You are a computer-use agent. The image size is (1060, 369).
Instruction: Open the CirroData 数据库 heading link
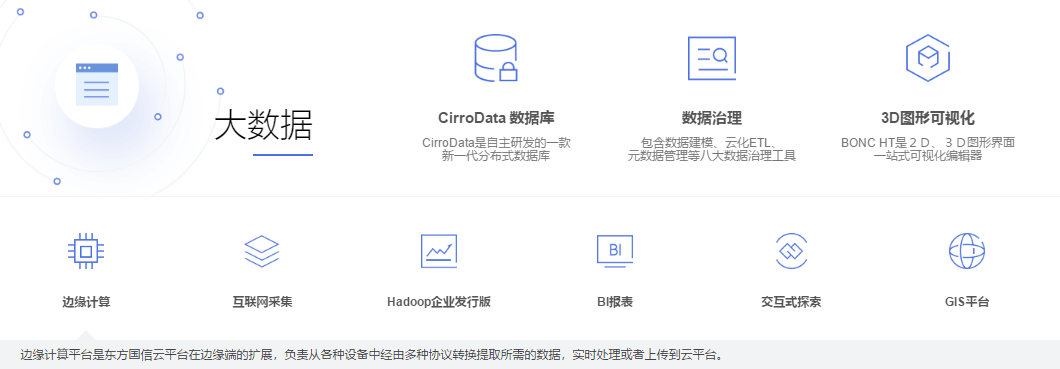[496, 118]
